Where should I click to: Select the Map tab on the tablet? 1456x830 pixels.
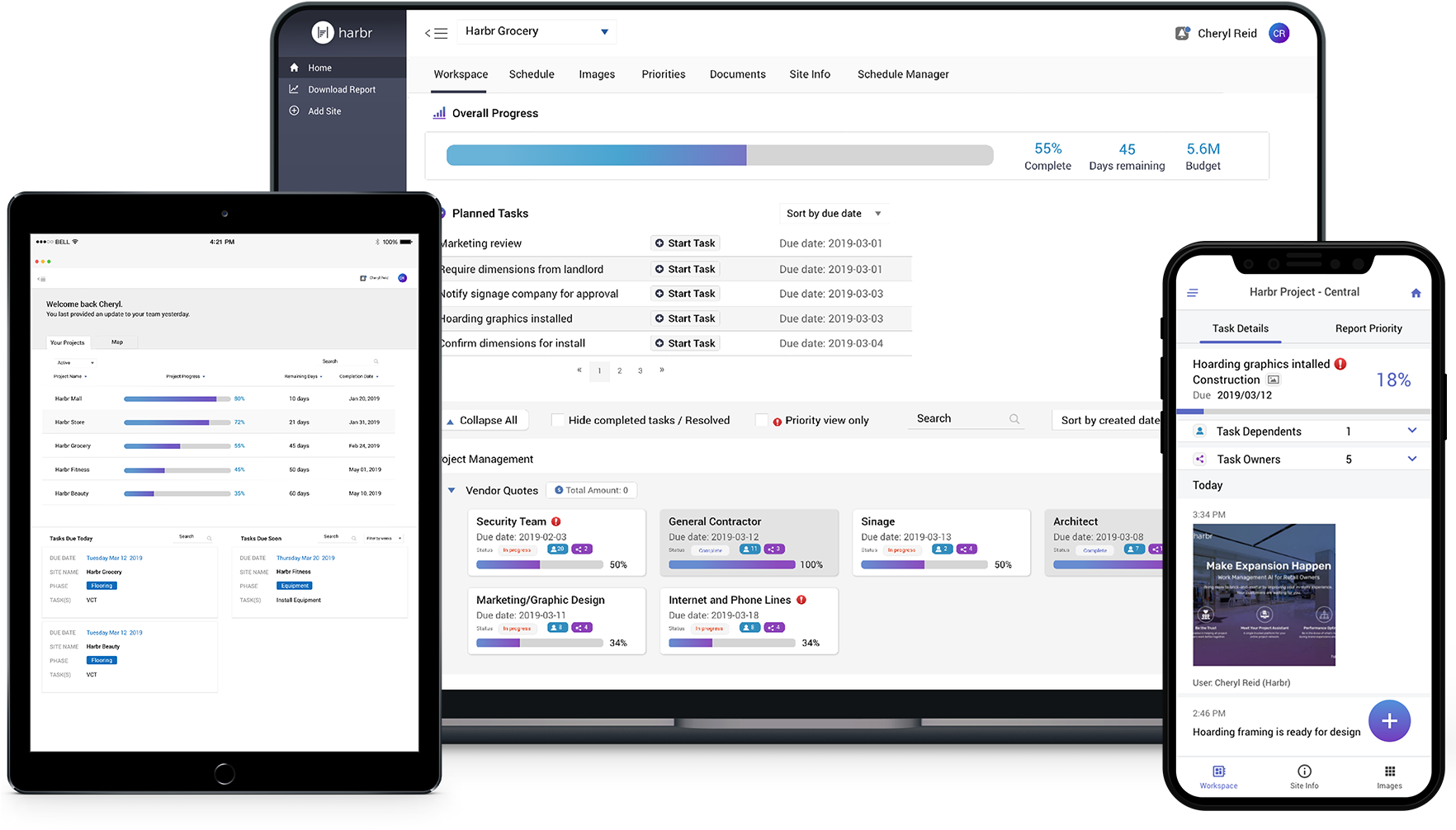[x=117, y=342]
